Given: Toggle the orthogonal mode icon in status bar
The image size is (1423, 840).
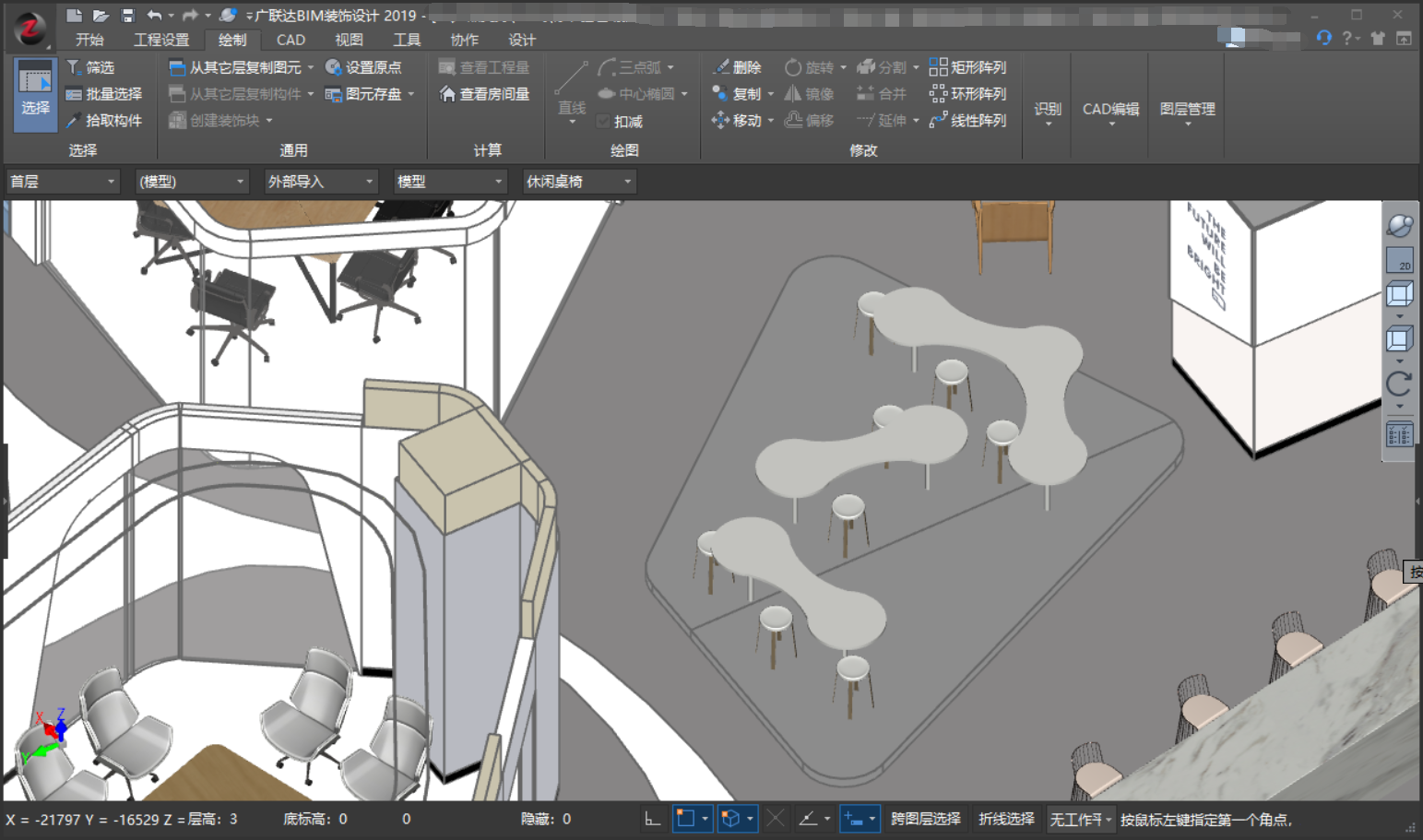Looking at the screenshot, I should click(652, 819).
